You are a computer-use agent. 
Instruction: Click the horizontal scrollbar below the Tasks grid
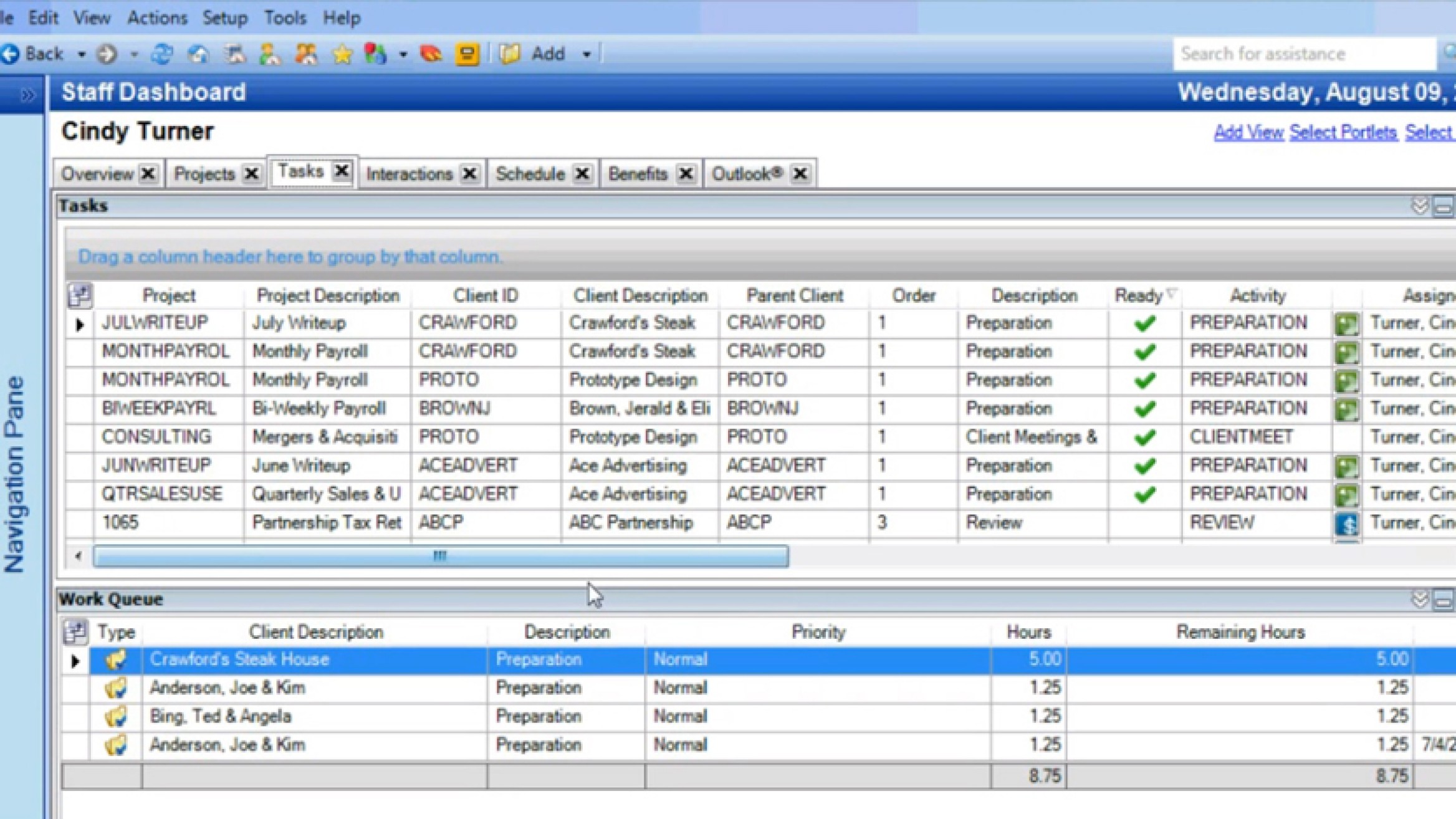click(441, 555)
